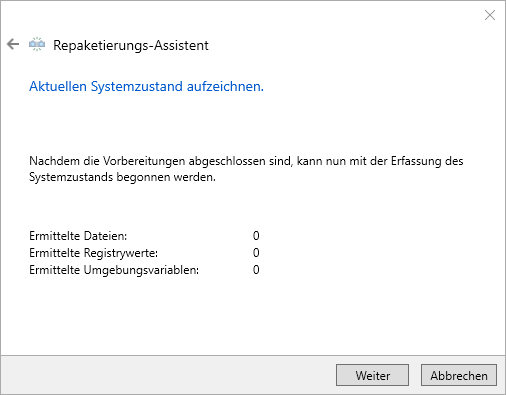Image resolution: width=506 pixels, height=395 pixels.
Task: Click the line Systemzustands begonnen werden
Action: point(122,177)
